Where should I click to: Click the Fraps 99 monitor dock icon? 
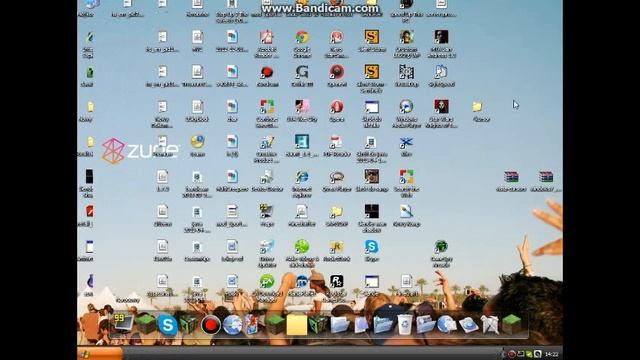[x=123, y=323]
